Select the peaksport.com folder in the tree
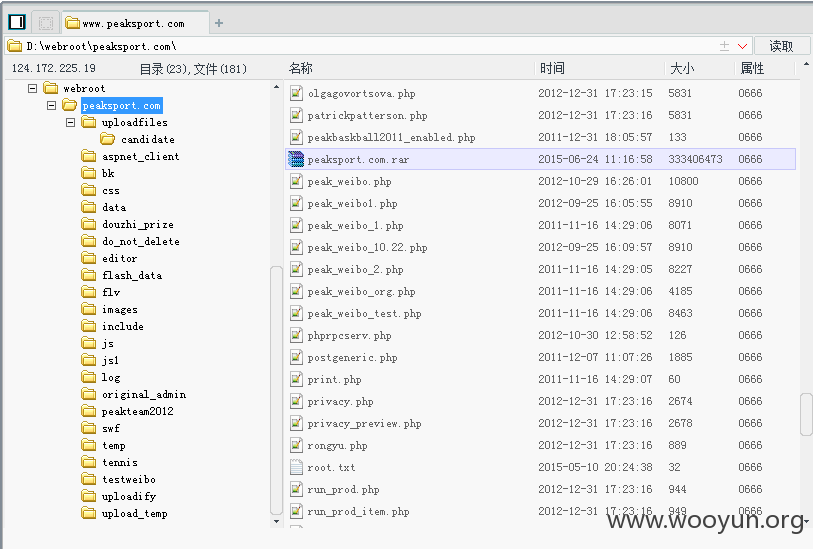The width and height of the screenshot is (813, 549). click(122, 105)
